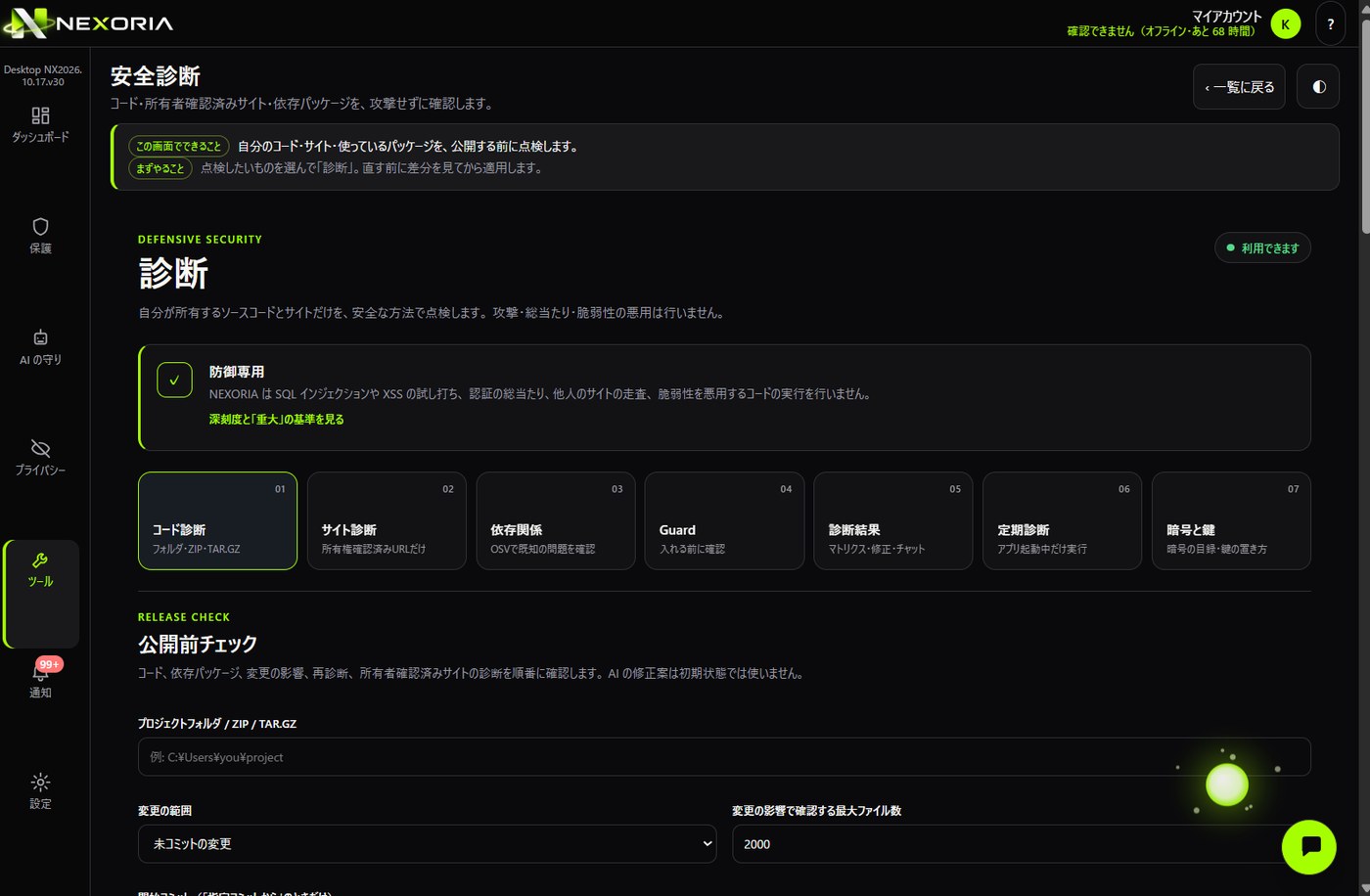Click the 最大ファイル数 field showing 2000
1370x896 pixels.
pyautogui.click(x=1022, y=844)
